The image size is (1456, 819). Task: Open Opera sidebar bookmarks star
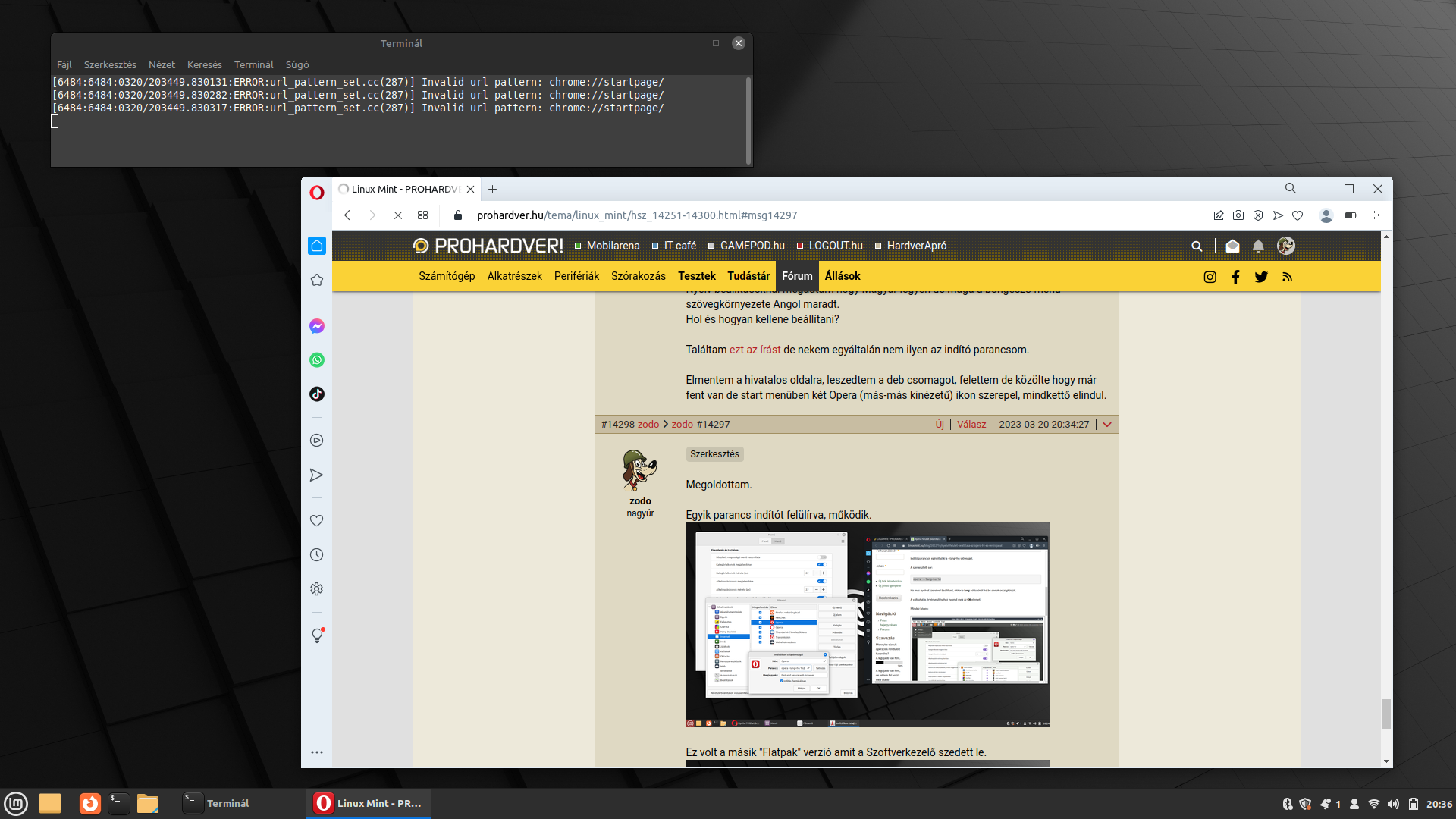pyautogui.click(x=317, y=280)
